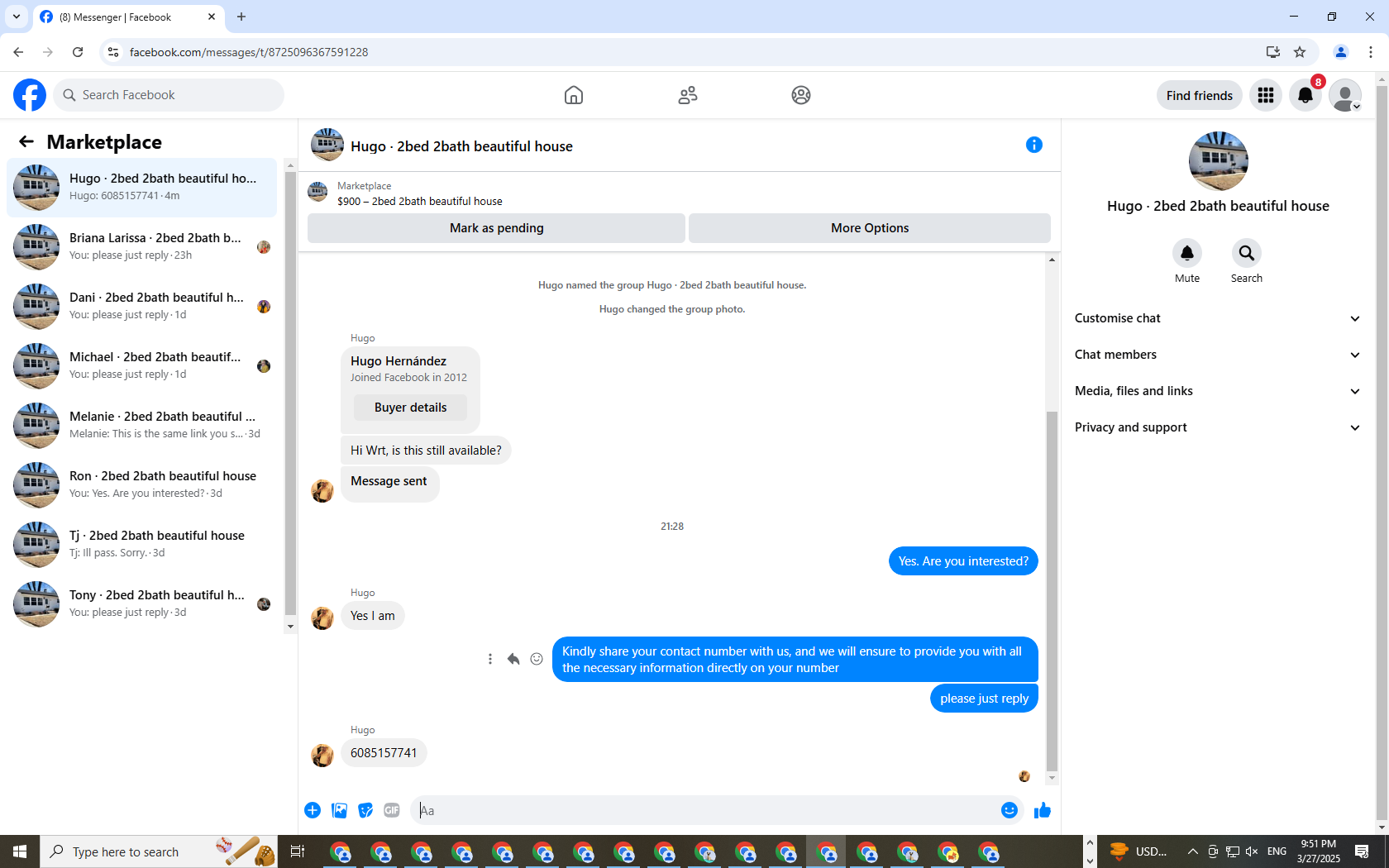Open the account profile avatar menu
The image size is (1389, 868).
1345,95
